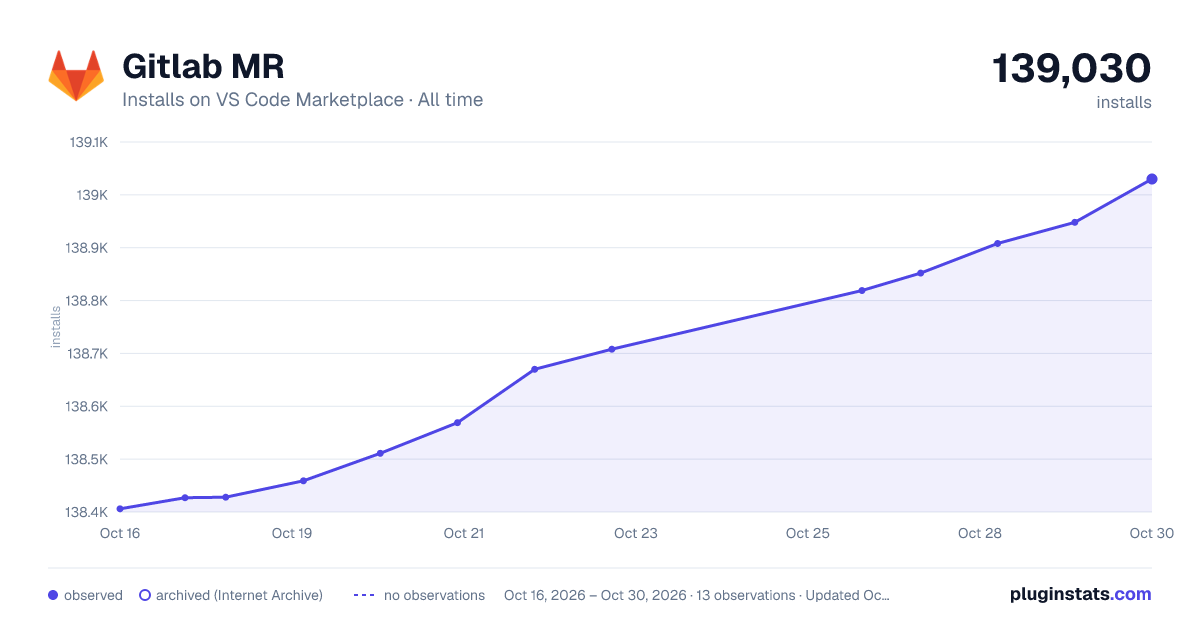This screenshot has width=1200, height=630.
Task: Click the date range and observations footer text
Action: click(697, 595)
